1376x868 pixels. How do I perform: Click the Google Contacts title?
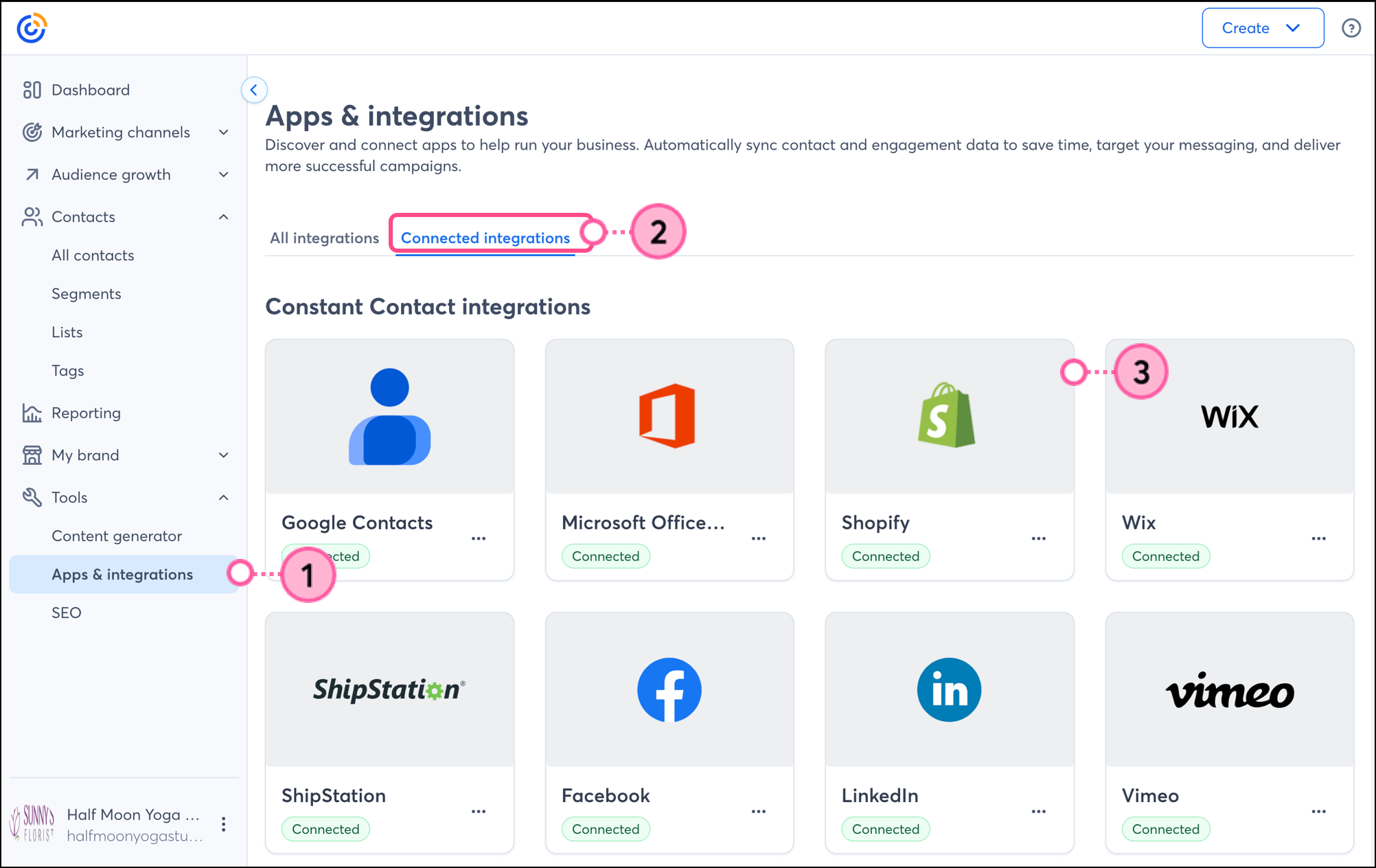pyautogui.click(x=357, y=523)
